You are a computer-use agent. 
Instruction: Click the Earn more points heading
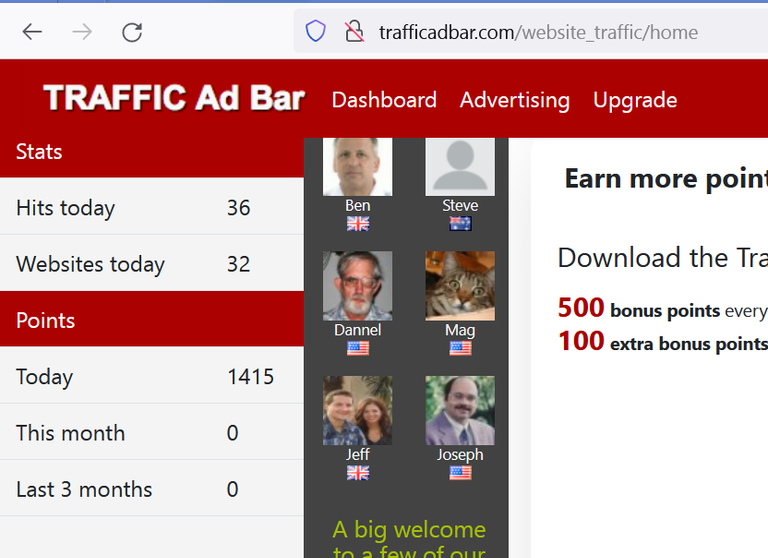point(666,179)
